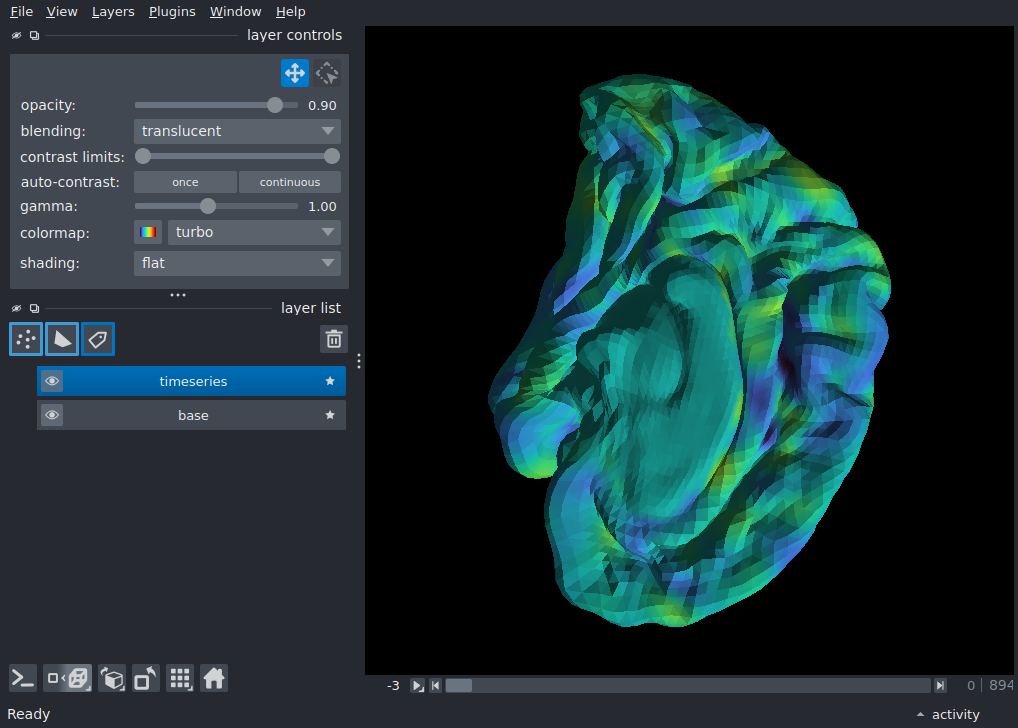Add a new points layer
The height and width of the screenshot is (728, 1018).
pos(26,339)
